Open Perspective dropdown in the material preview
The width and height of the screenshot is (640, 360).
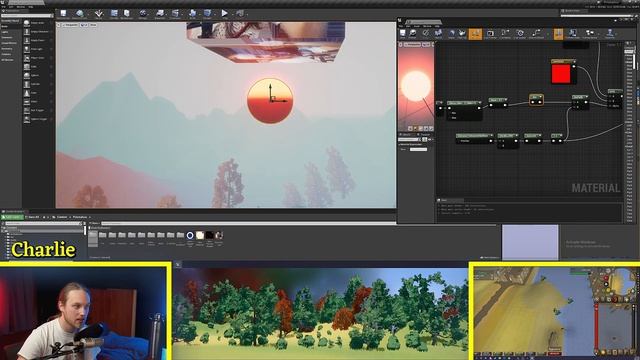[412, 44]
